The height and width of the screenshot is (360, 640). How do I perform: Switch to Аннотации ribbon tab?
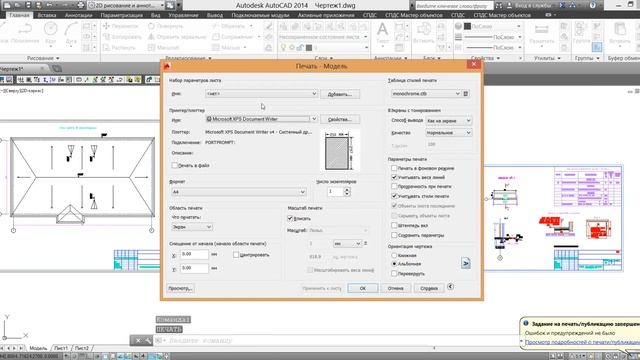pos(78,15)
